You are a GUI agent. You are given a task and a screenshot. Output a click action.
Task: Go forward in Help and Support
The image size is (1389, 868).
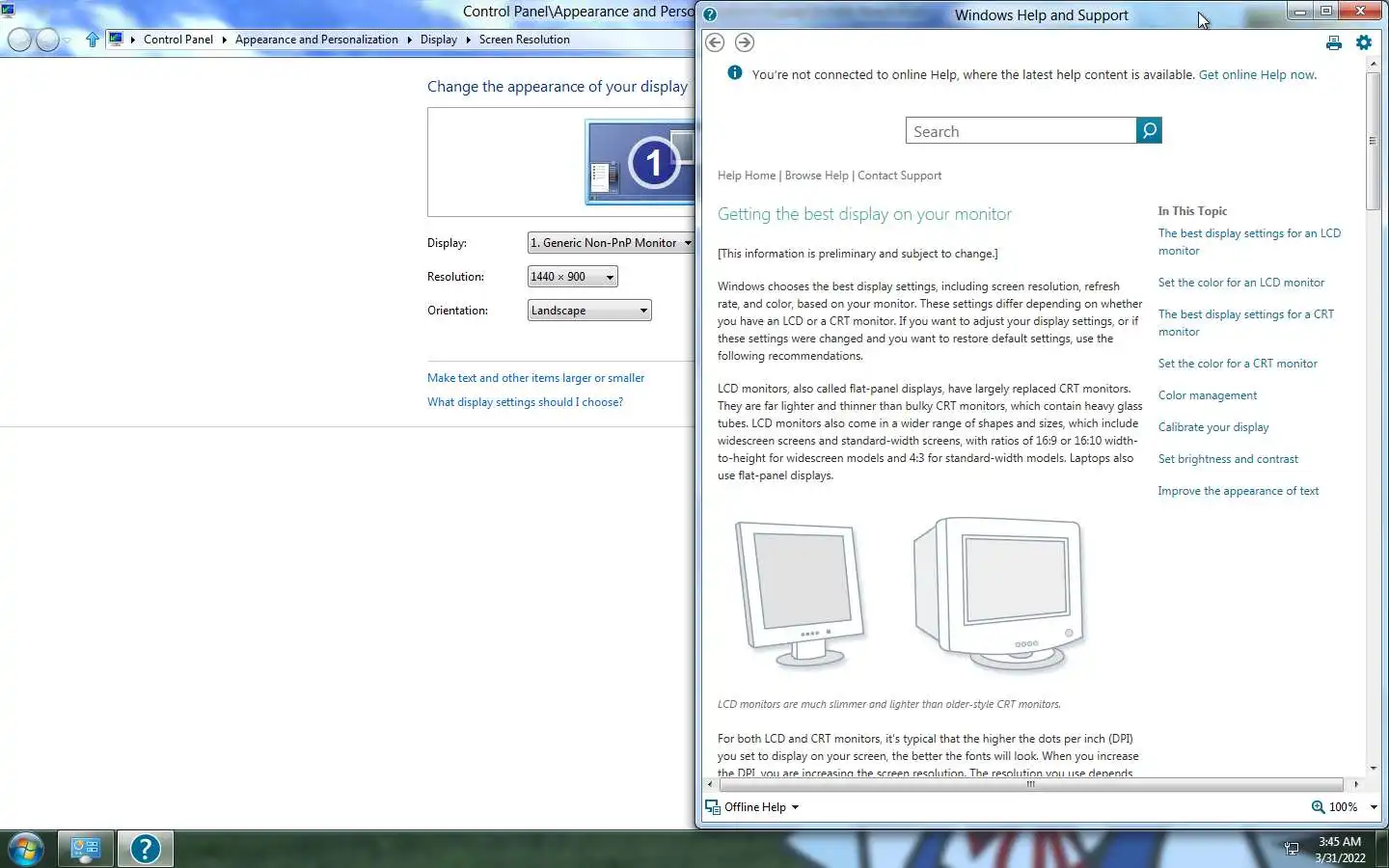[x=745, y=42]
